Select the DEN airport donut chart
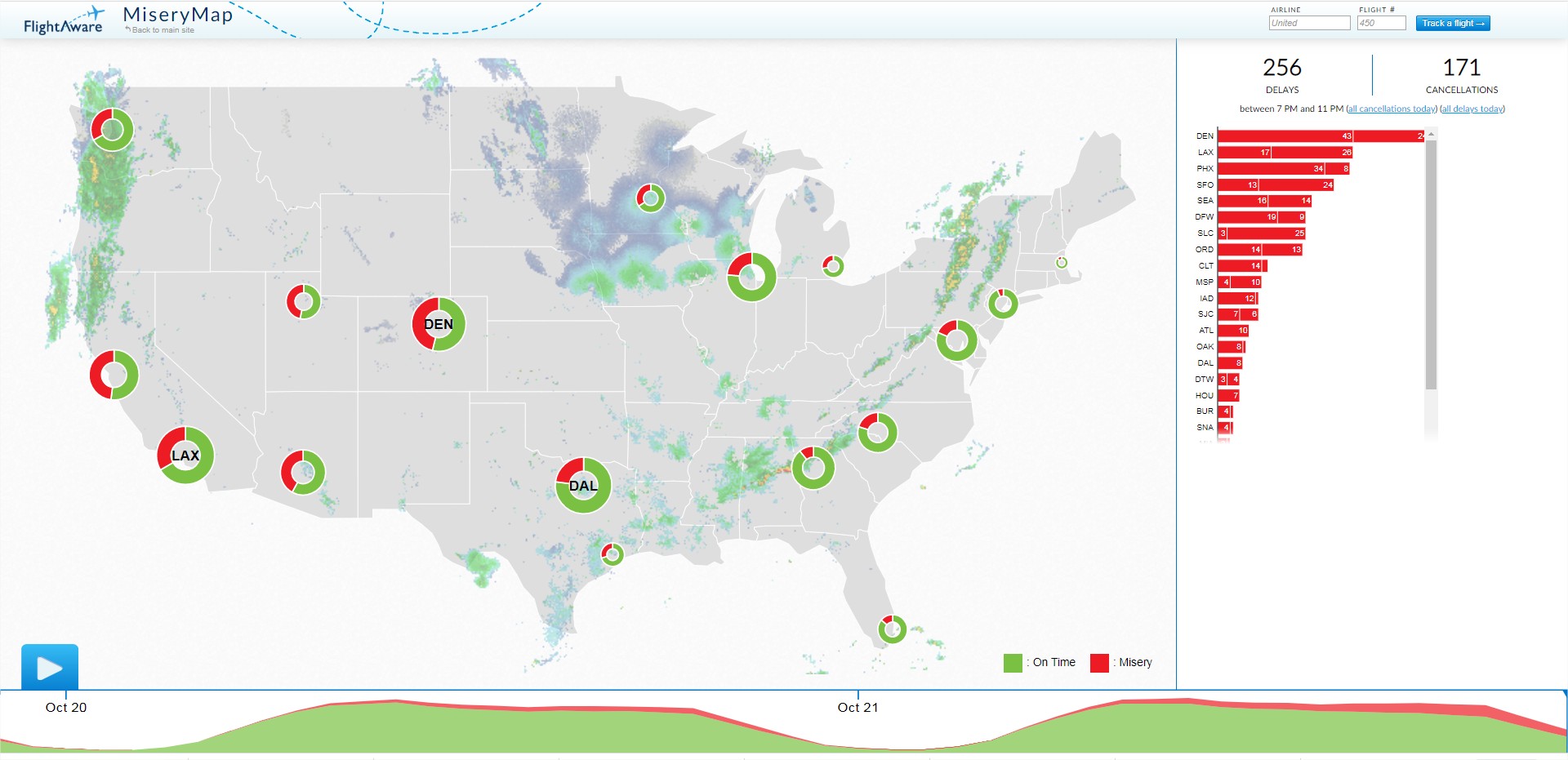 439,324
